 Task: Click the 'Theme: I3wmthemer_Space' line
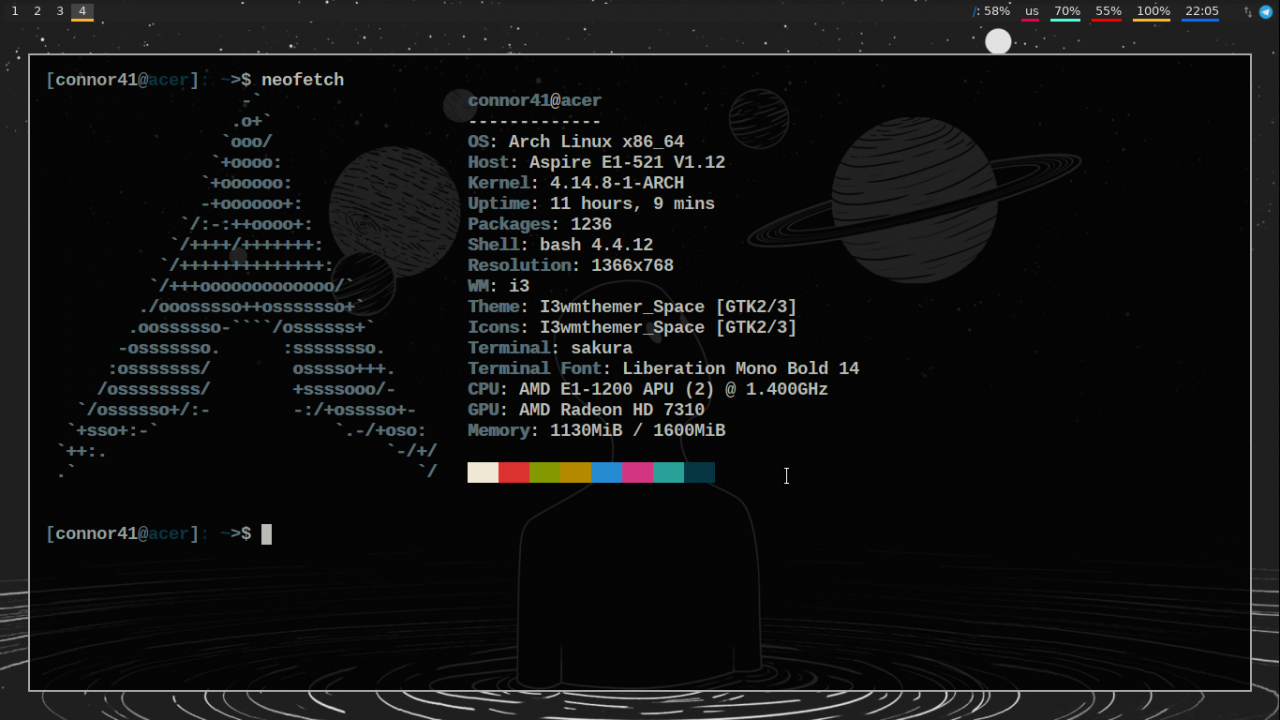[x=633, y=307]
